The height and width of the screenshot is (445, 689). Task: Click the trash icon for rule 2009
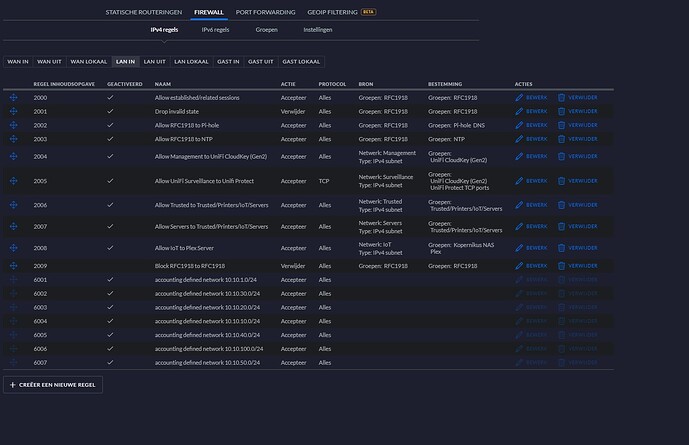pyautogui.click(x=561, y=266)
